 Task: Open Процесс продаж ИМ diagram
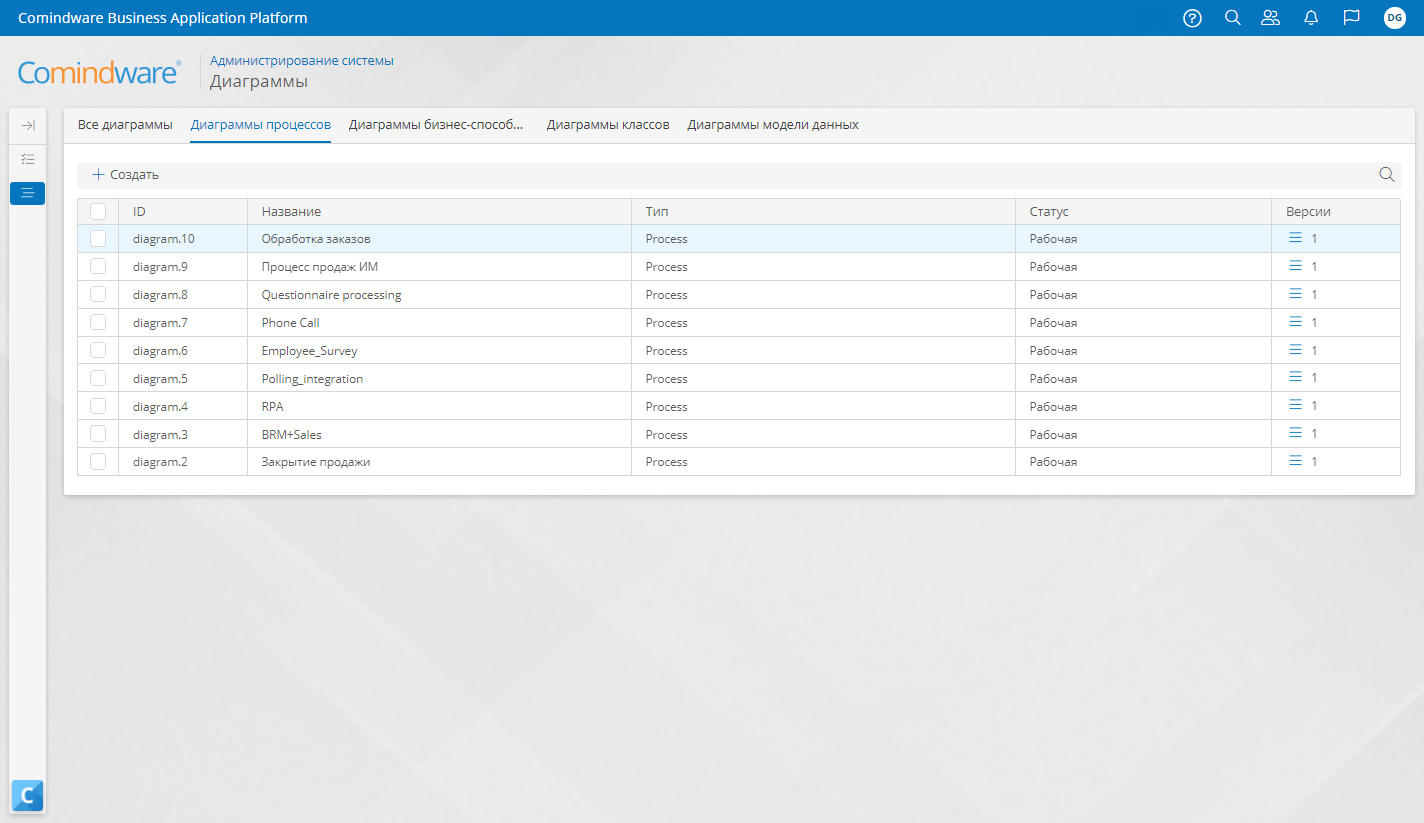pyautogui.click(x=320, y=267)
